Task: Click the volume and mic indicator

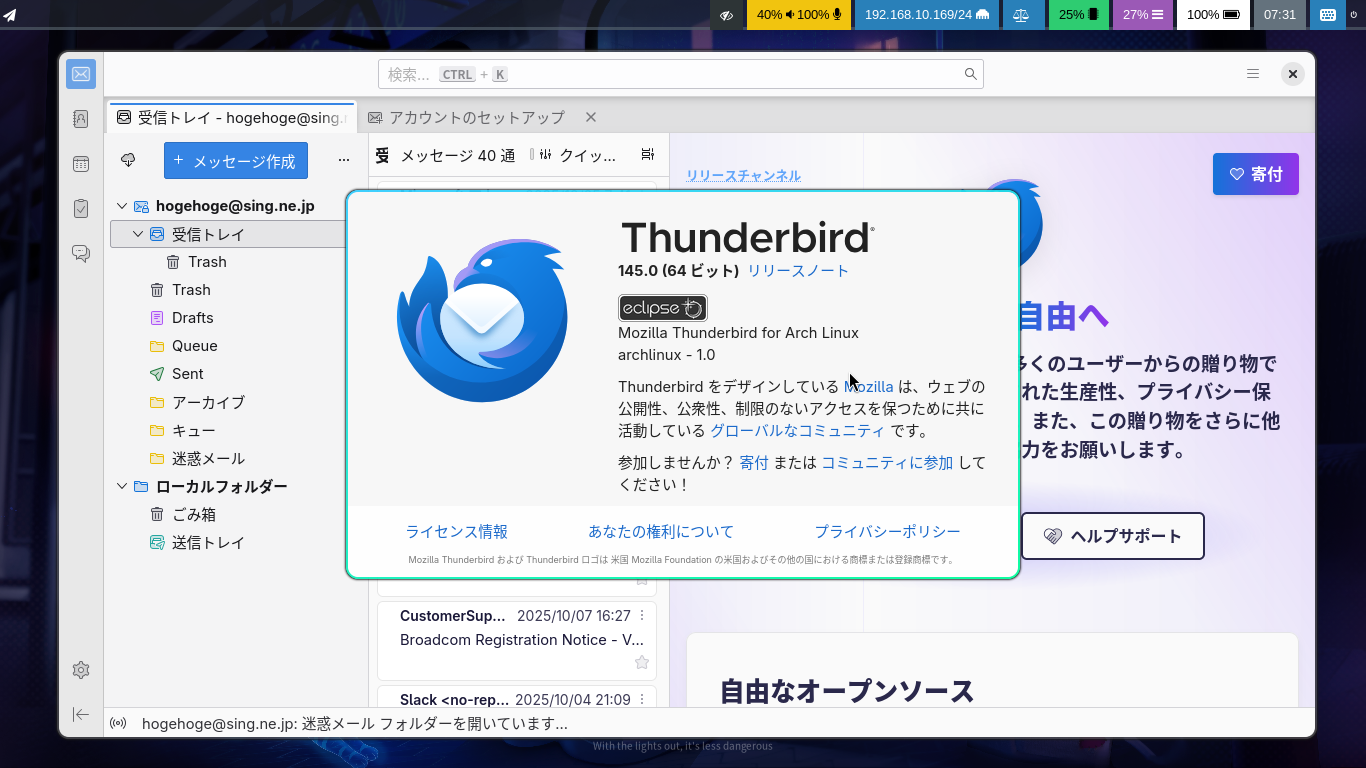Action: [799, 15]
